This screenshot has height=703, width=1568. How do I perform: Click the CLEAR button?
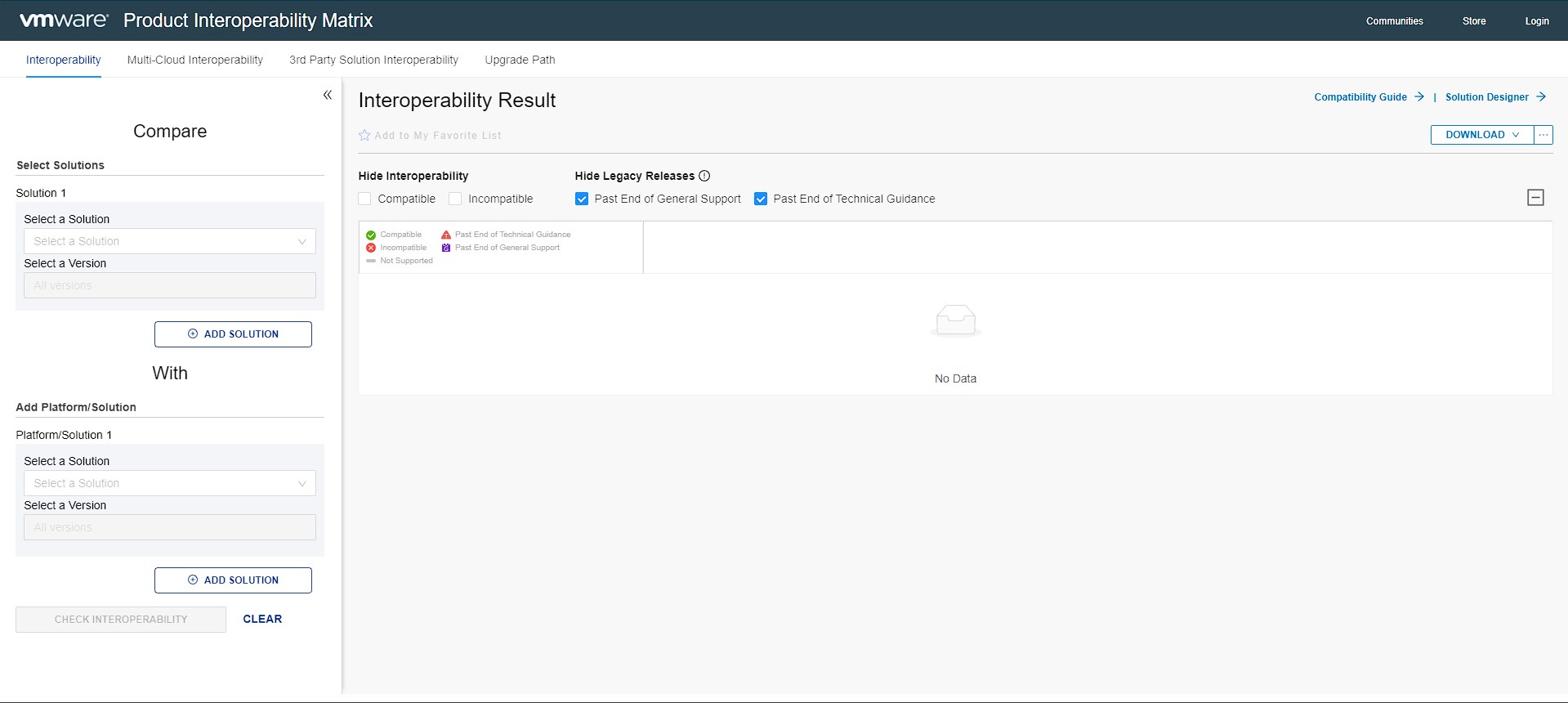tap(262, 620)
